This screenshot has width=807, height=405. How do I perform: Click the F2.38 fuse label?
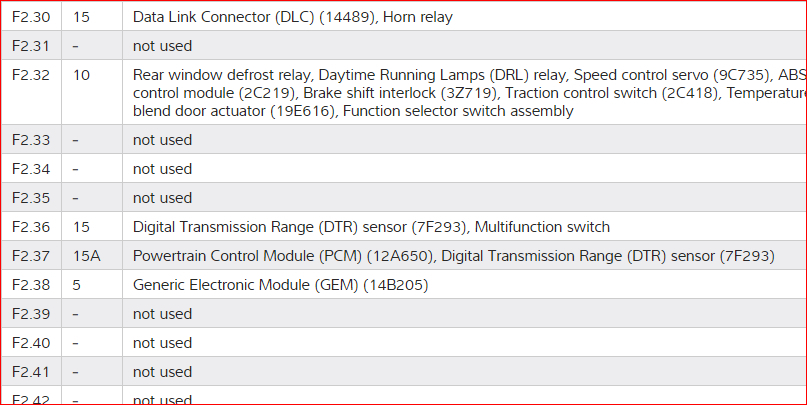30,285
